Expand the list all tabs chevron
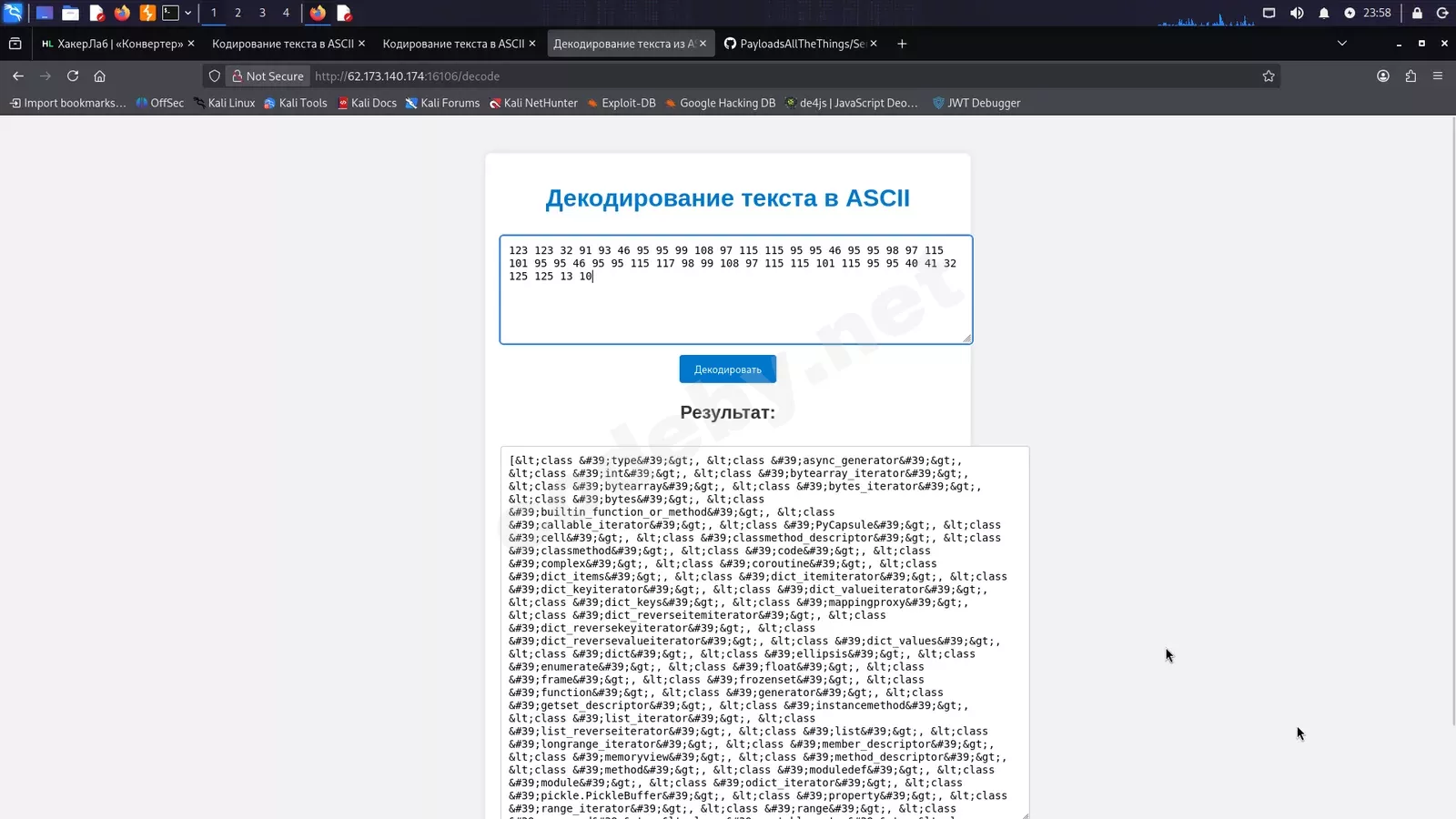Screen dimensions: 1456x819 [1341, 44]
